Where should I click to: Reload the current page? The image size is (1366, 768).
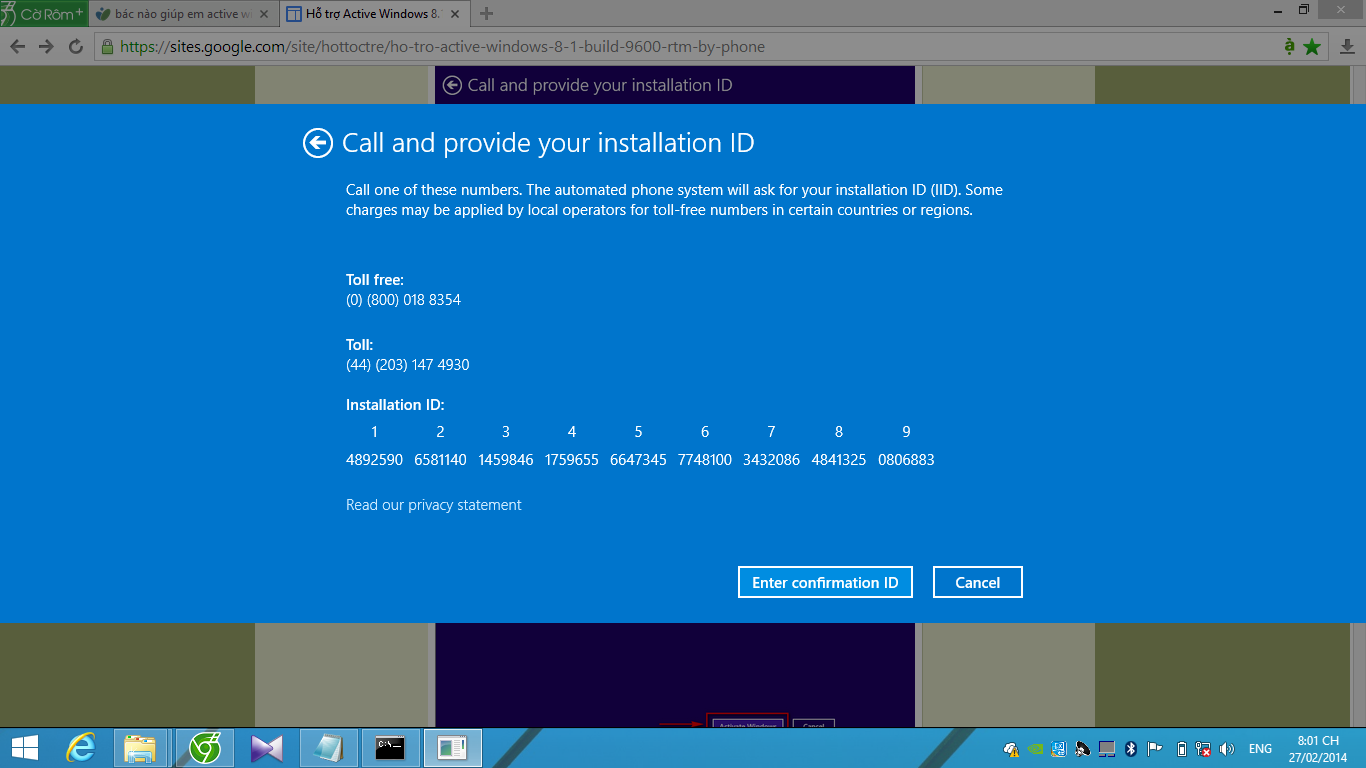pyautogui.click(x=76, y=46)
